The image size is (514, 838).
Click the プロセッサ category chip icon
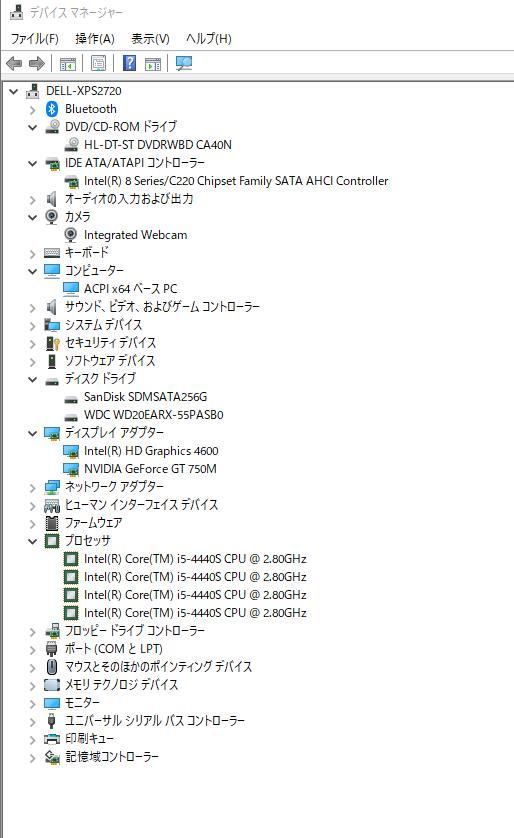[x=52, y=541]
